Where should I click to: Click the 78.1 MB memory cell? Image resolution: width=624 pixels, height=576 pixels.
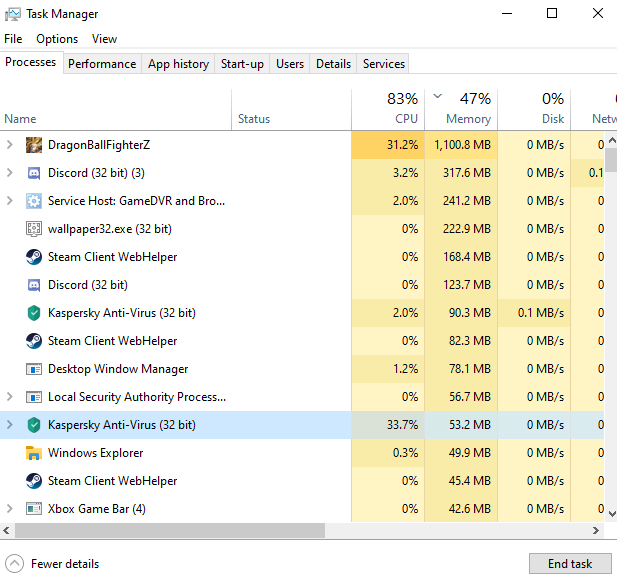coord(461,369)
